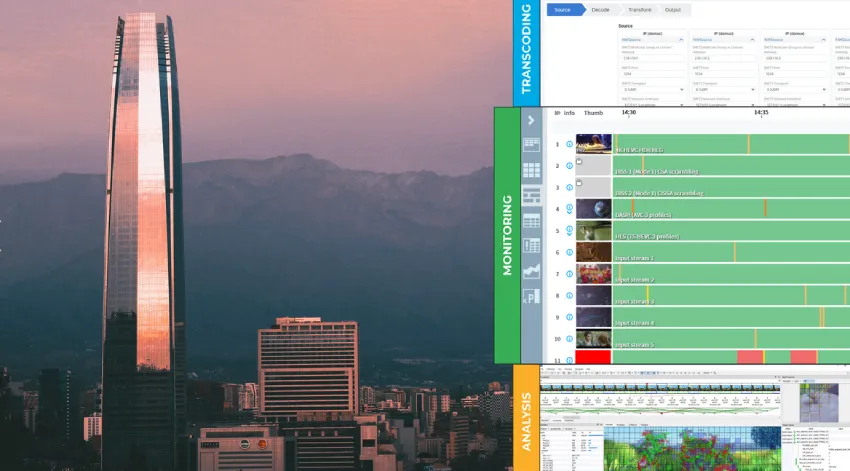
Task: Go to the Decode step tab
Action: pos(600,9)
